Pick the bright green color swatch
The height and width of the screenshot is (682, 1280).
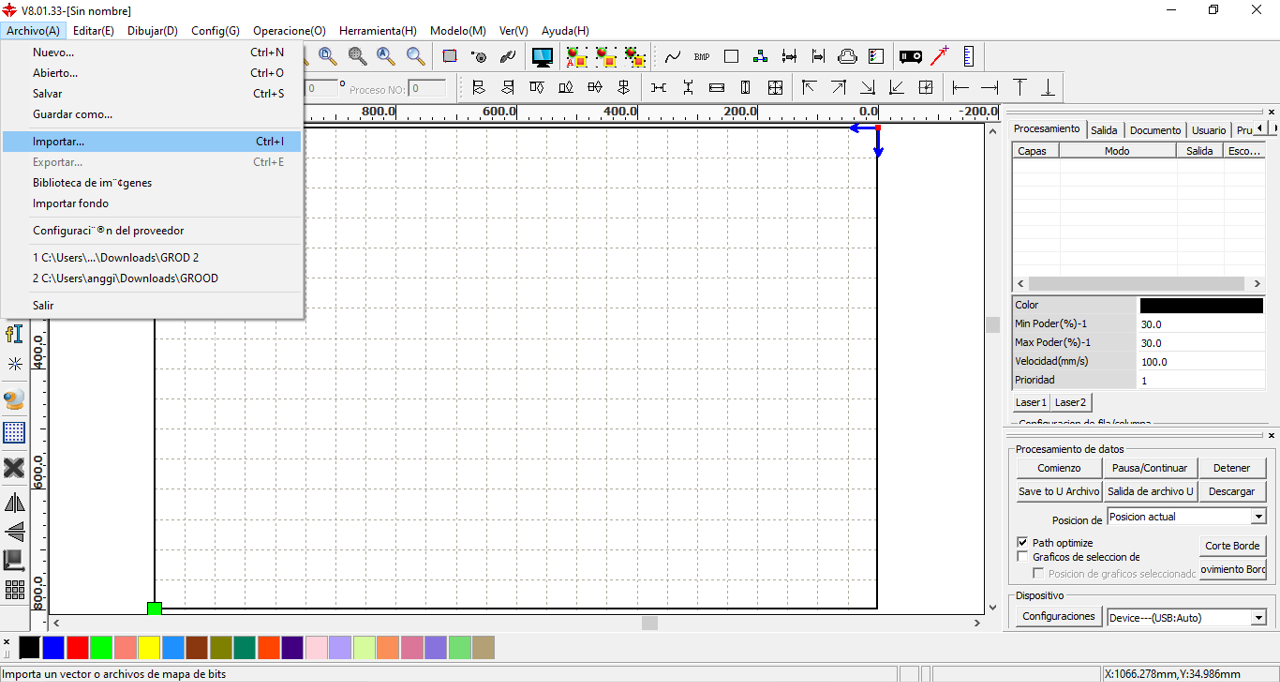(x=102, y=648)
